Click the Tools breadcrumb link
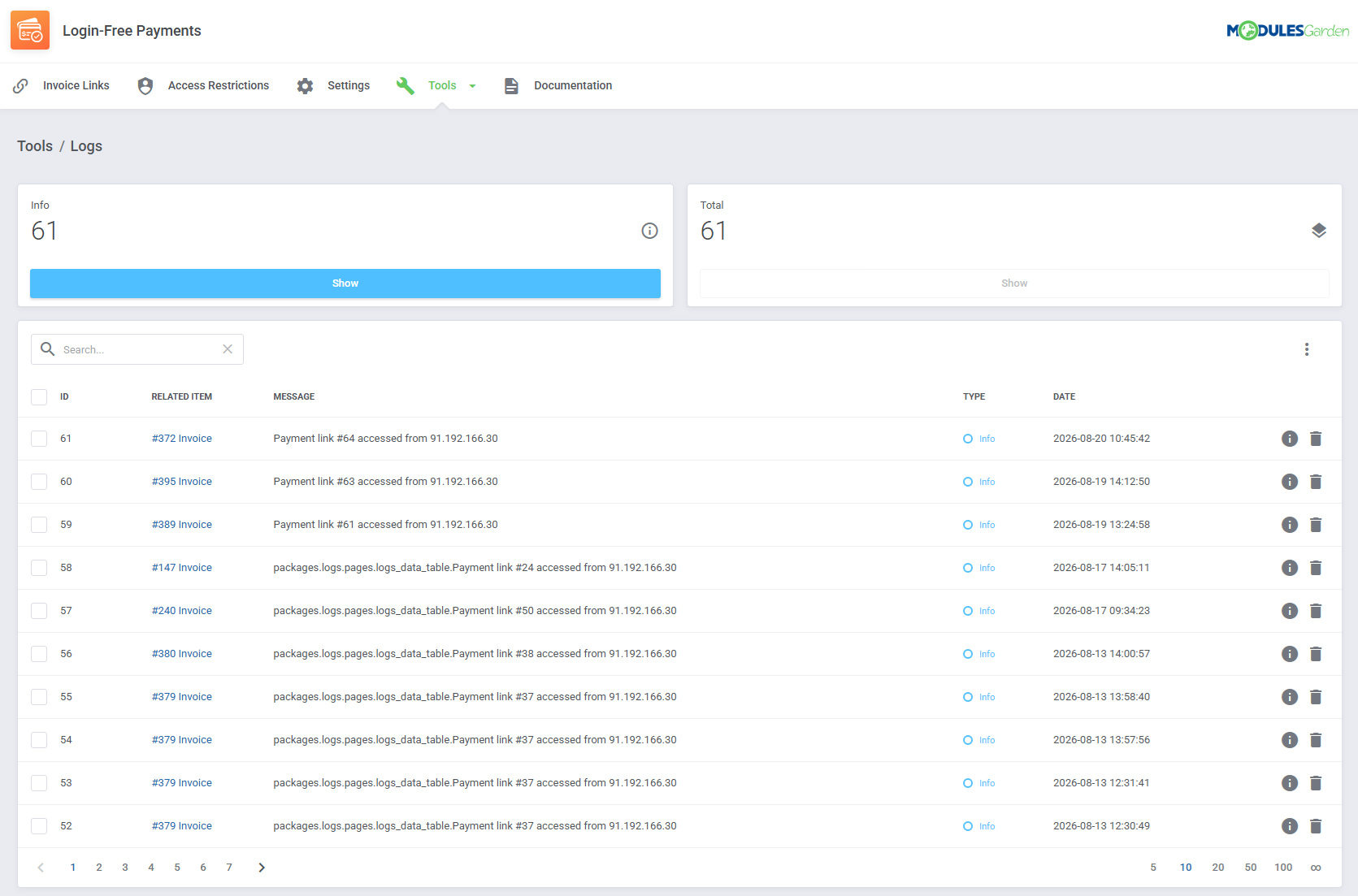This screenshot has width=1358, height=896. pos(35,146)
